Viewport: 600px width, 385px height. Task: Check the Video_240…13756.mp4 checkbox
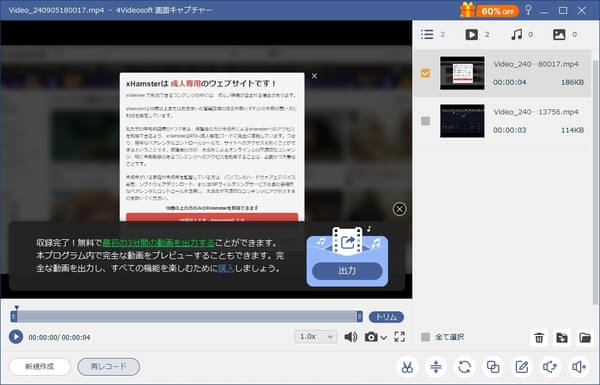tap(425, 121)
